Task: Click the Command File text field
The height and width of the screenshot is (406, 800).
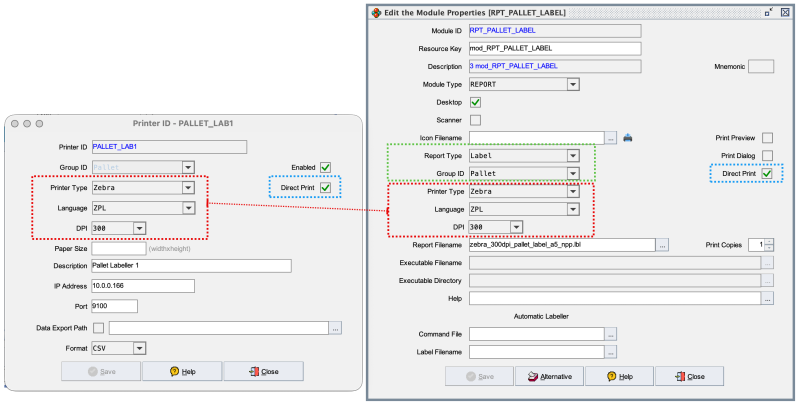Action: click(x=537, y=334)
